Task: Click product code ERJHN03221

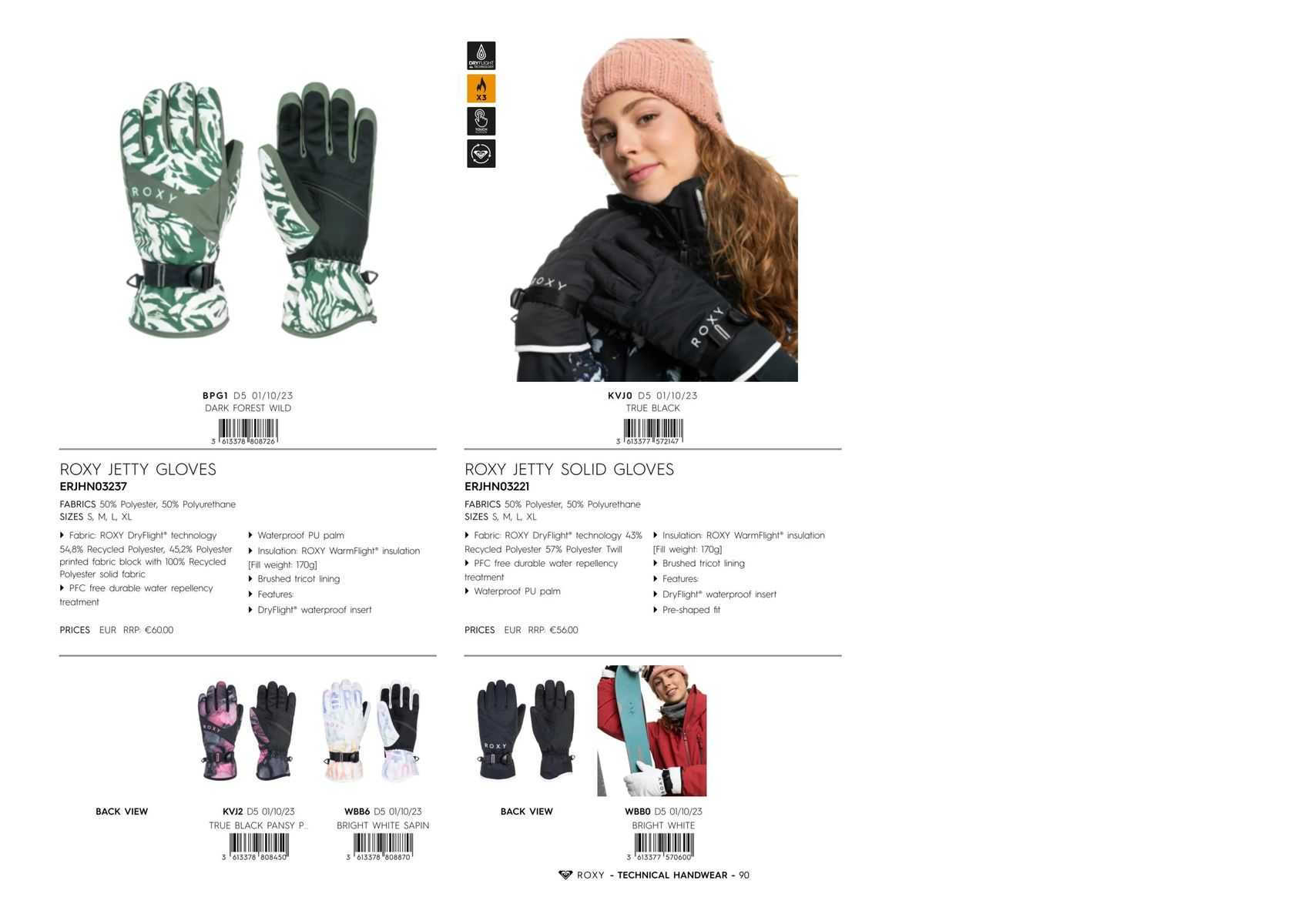Action: (497, 487)
